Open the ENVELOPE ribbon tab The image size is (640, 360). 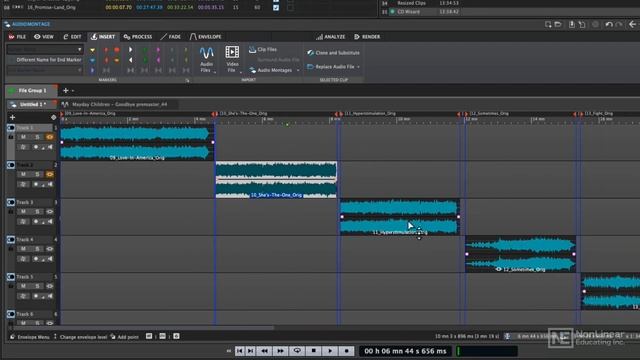(x=206, y=37)
